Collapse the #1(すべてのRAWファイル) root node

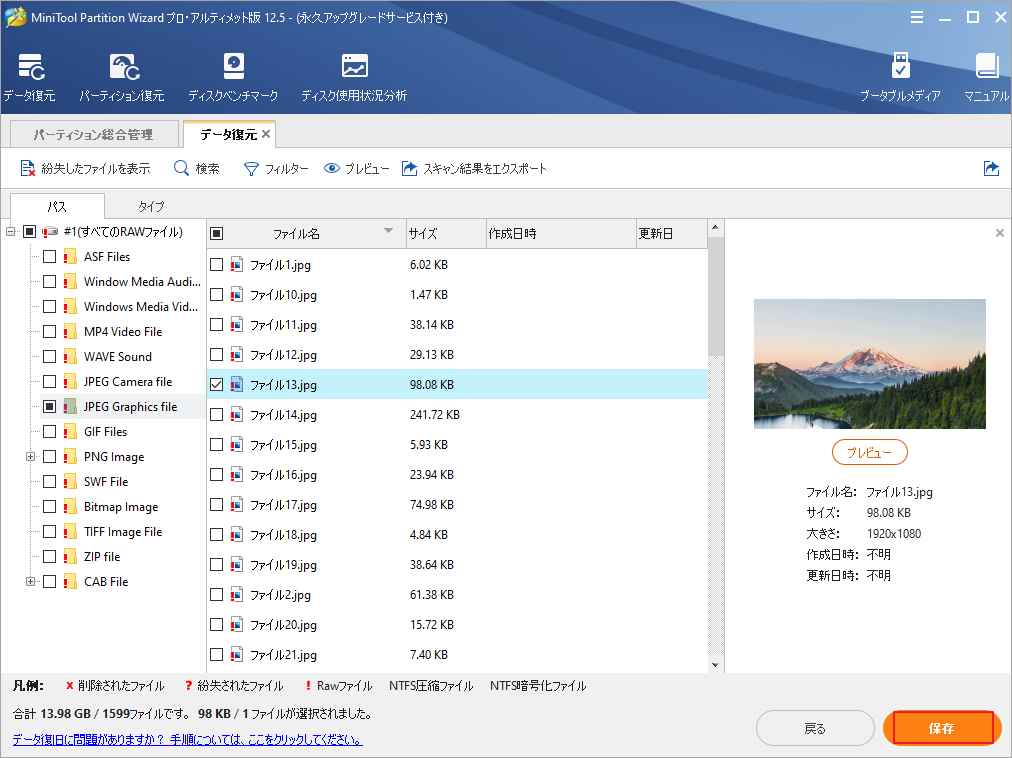pos(11,232)
